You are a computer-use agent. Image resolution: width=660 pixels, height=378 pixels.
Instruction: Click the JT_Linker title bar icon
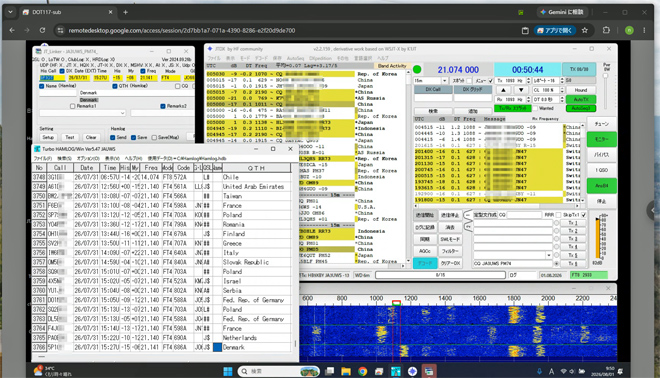(x=38, y=51)
